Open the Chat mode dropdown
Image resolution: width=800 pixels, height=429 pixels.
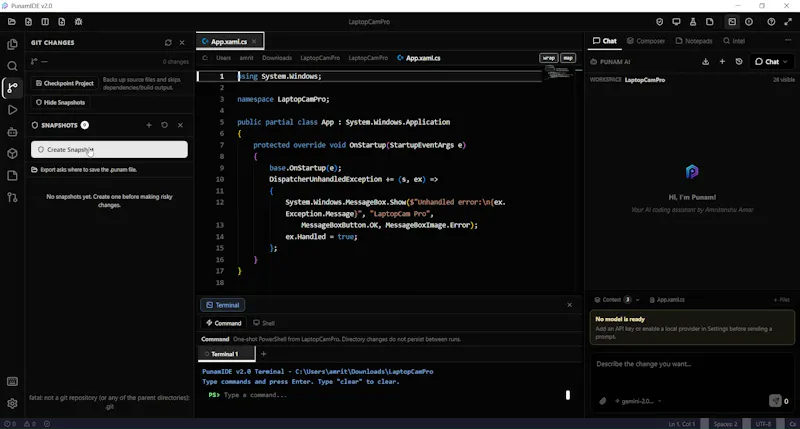pyautogui.click(x=771, y=62)
